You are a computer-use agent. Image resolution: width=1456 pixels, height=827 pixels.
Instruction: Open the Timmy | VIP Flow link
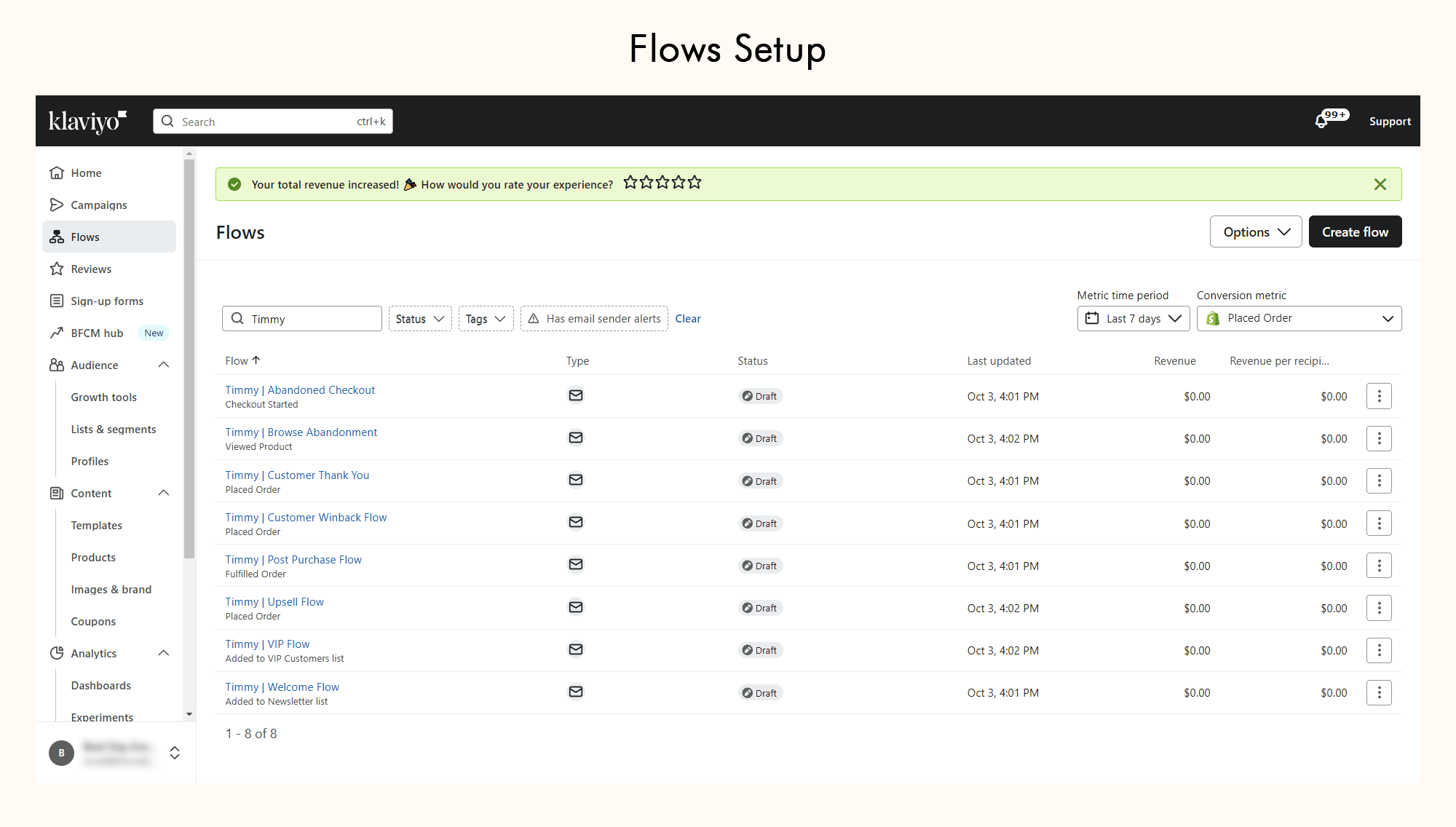[267, 644]
